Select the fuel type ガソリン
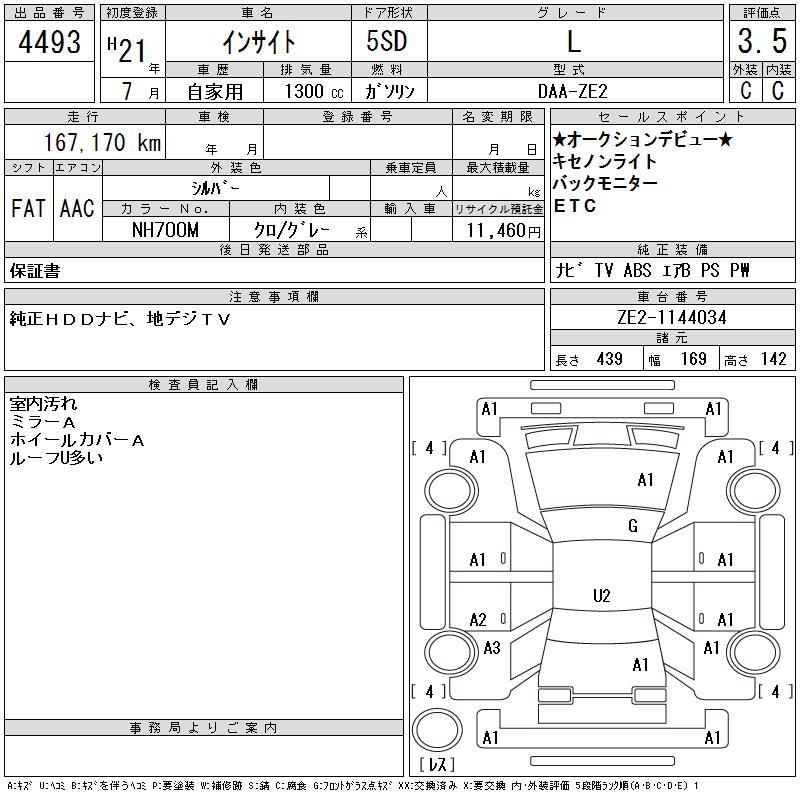Image resolution: width=800 pixels, height=800 pixels. point(389,91)
